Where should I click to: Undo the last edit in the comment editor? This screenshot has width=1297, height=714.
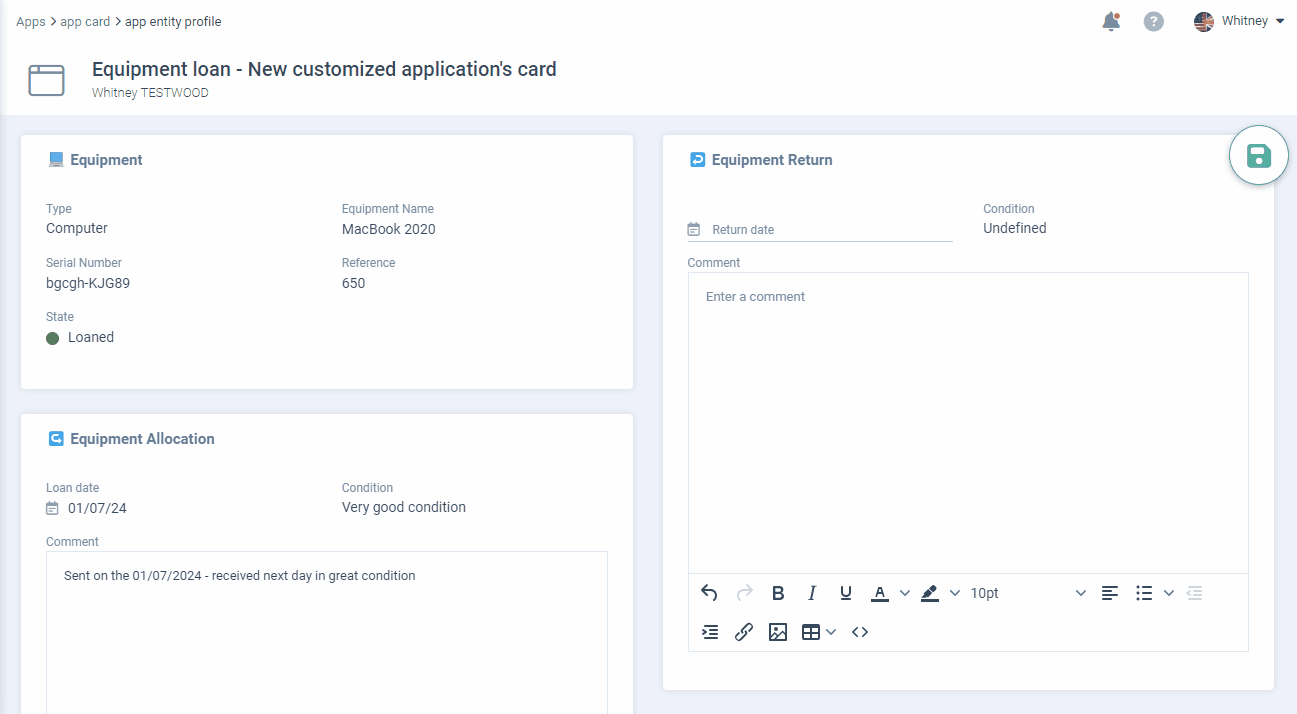[709, 593]
